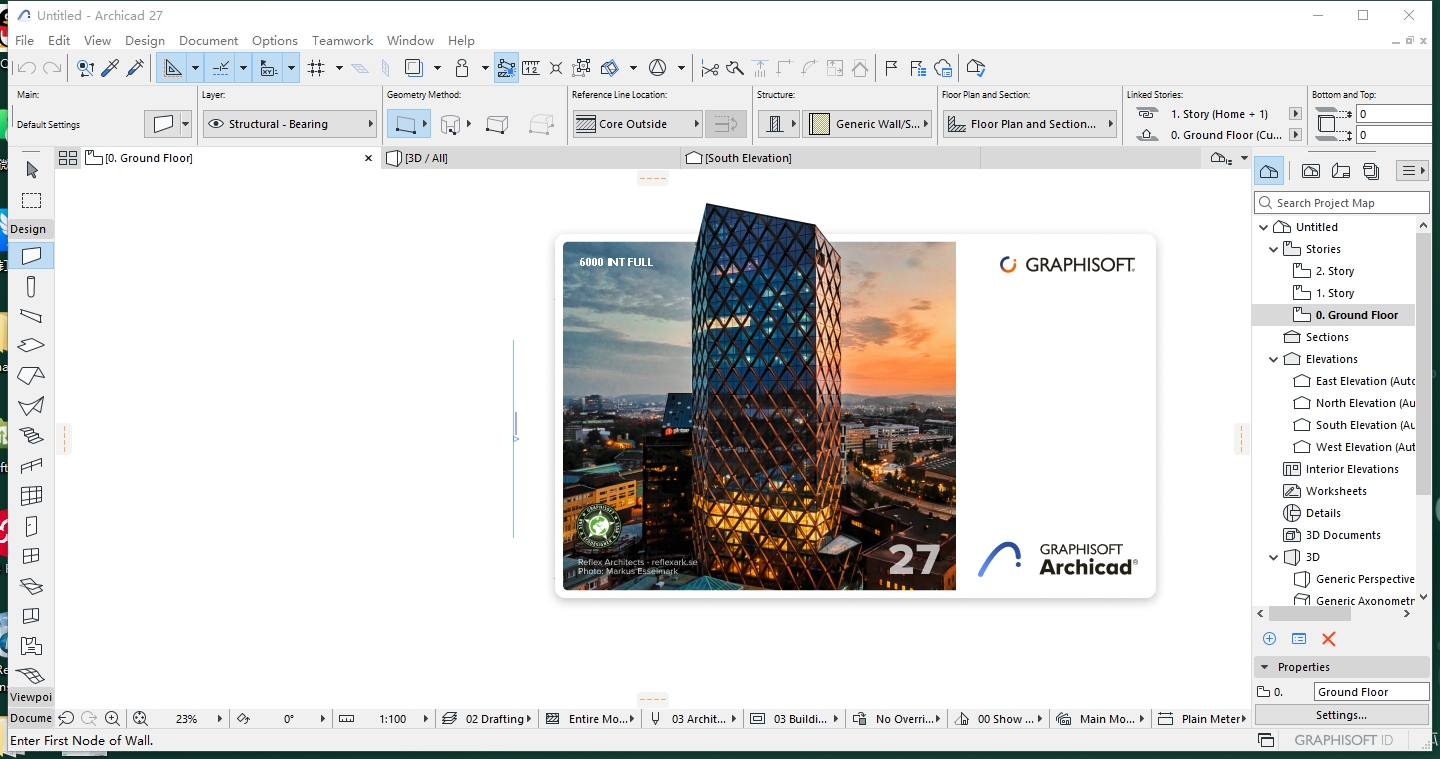
Task: Switch to the South Elevation tab
Action: [831, 158]
